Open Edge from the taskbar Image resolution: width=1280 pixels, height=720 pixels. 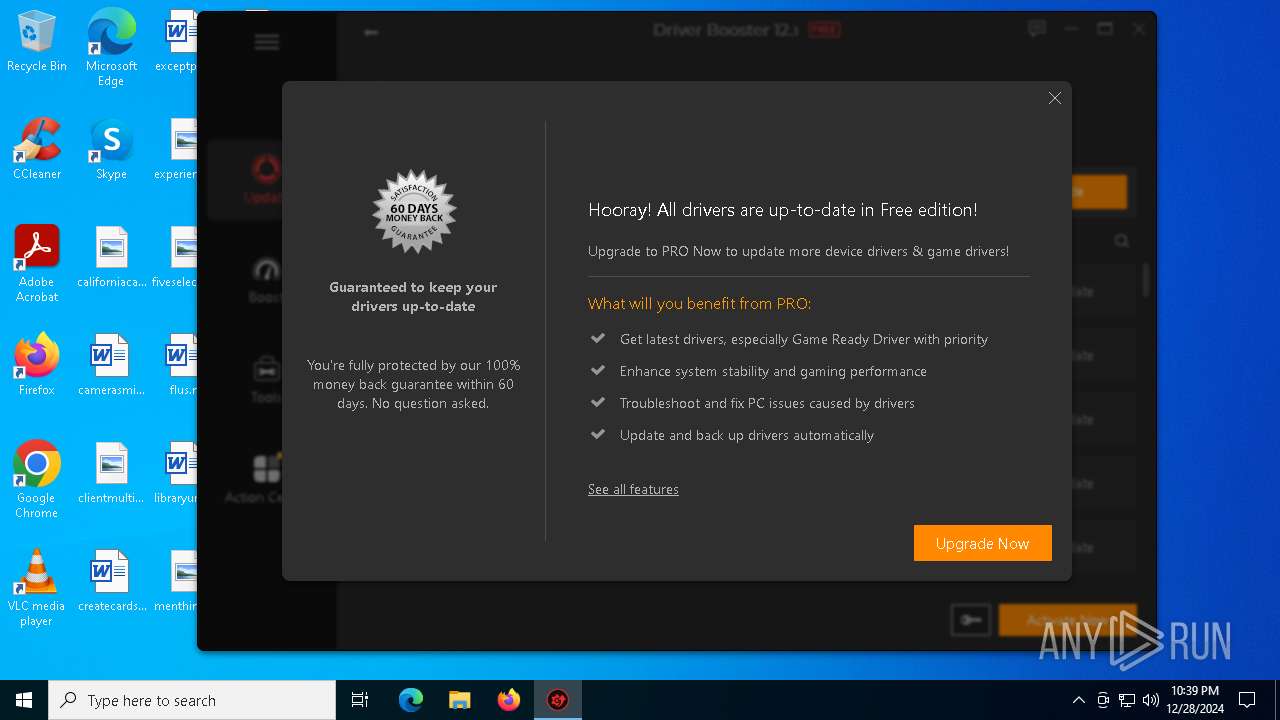411,700
